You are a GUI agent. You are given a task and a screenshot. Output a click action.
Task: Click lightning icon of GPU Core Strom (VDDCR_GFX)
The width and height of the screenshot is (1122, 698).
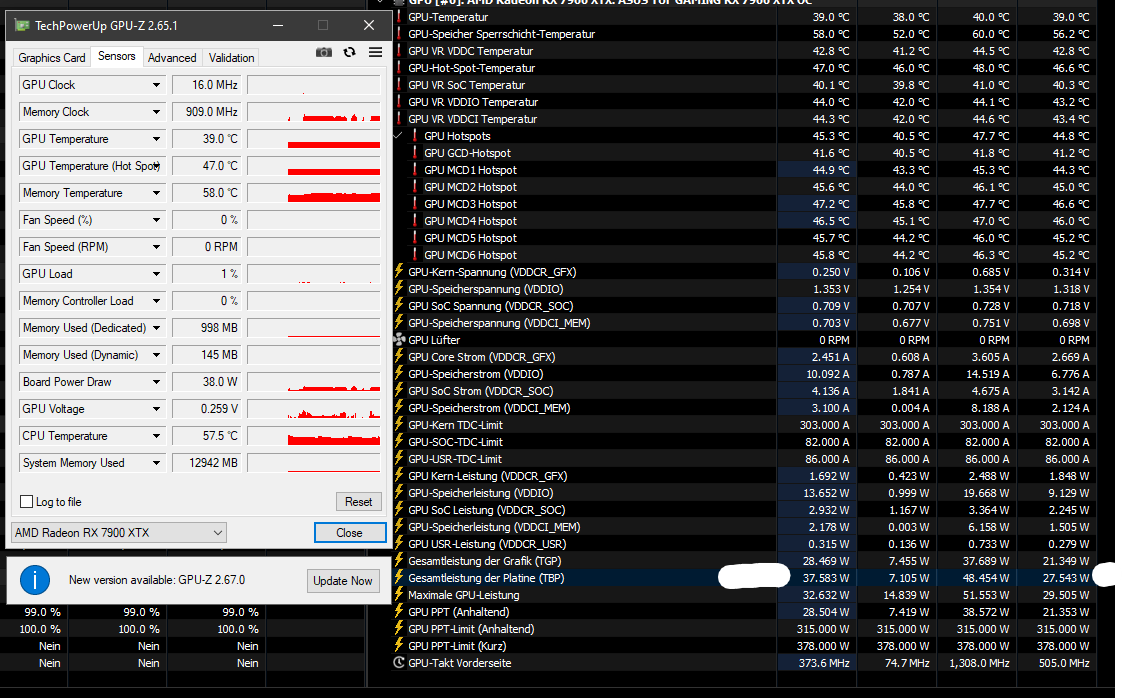[399, 357]
